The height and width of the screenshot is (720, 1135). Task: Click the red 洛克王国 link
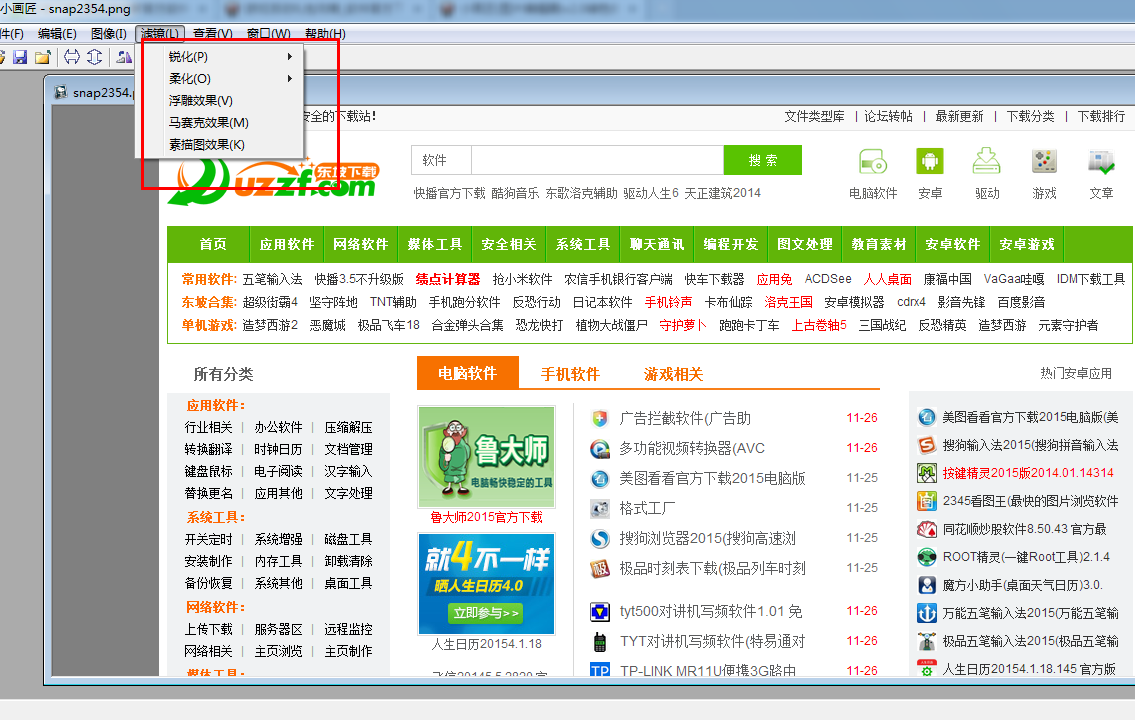pyautogui.click(x=788, y=302)
